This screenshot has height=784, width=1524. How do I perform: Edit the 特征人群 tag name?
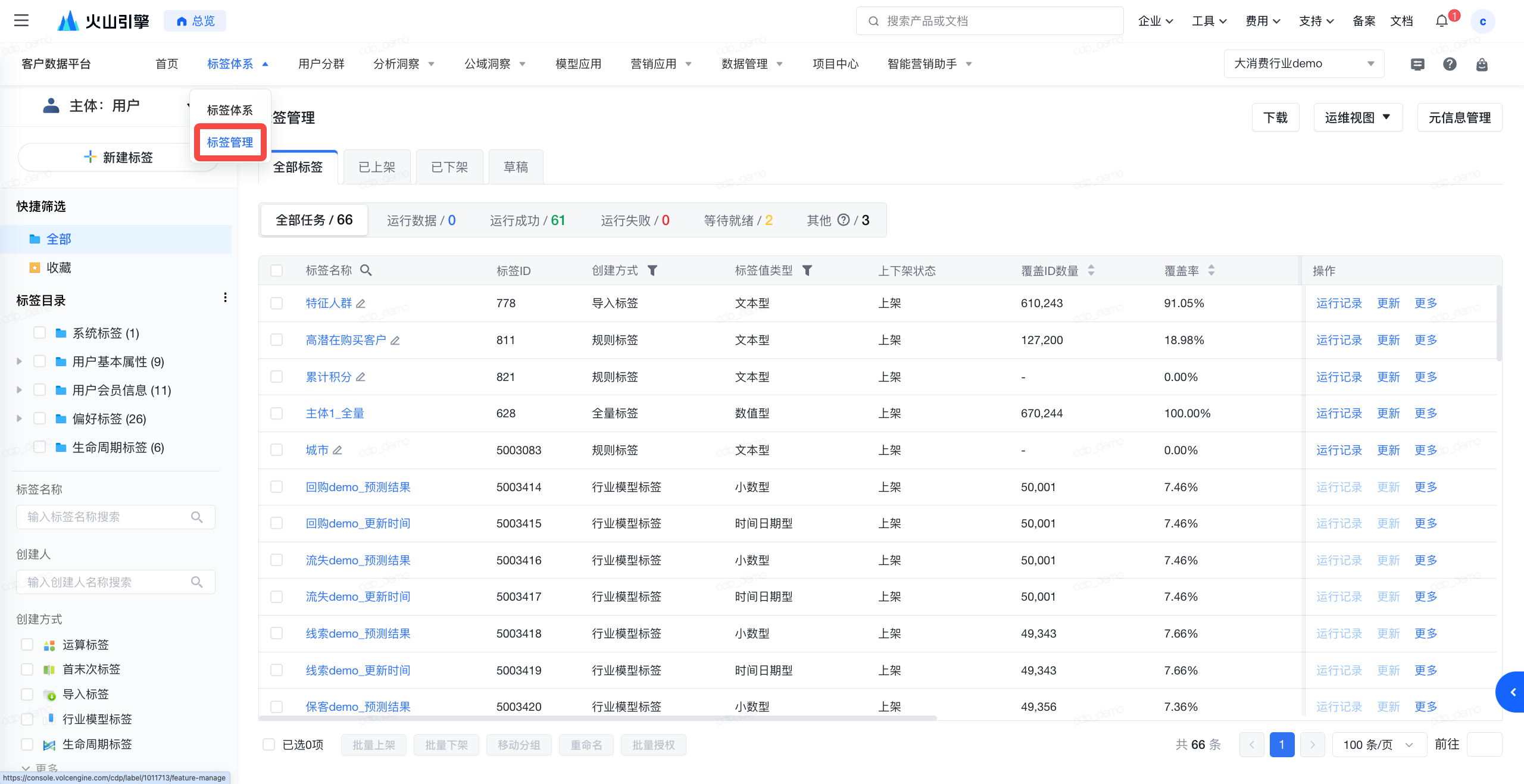(x=361, y=304)
